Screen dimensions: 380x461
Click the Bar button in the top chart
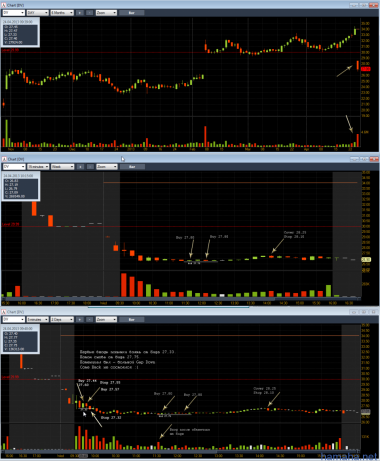pyautogui.click(x=131, y=13)
